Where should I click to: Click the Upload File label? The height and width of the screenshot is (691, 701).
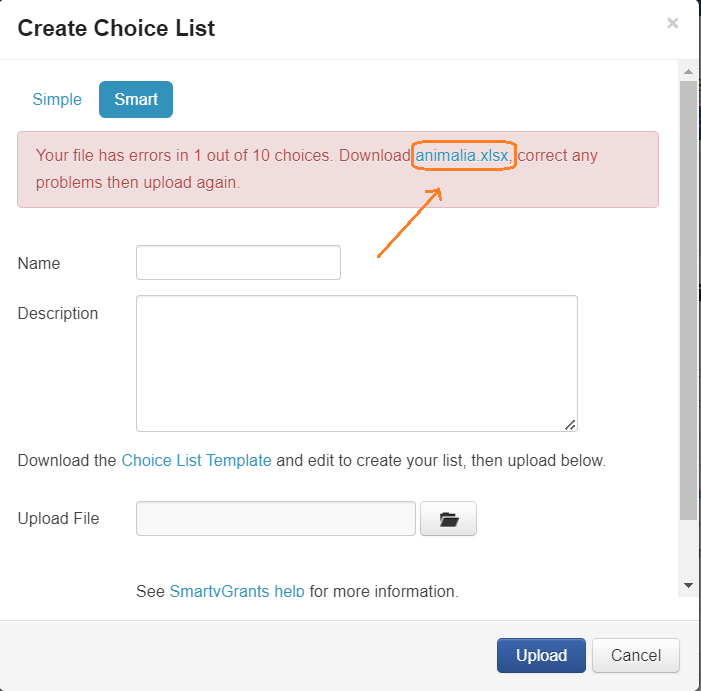pyautogui.click(x=58, y=519)
